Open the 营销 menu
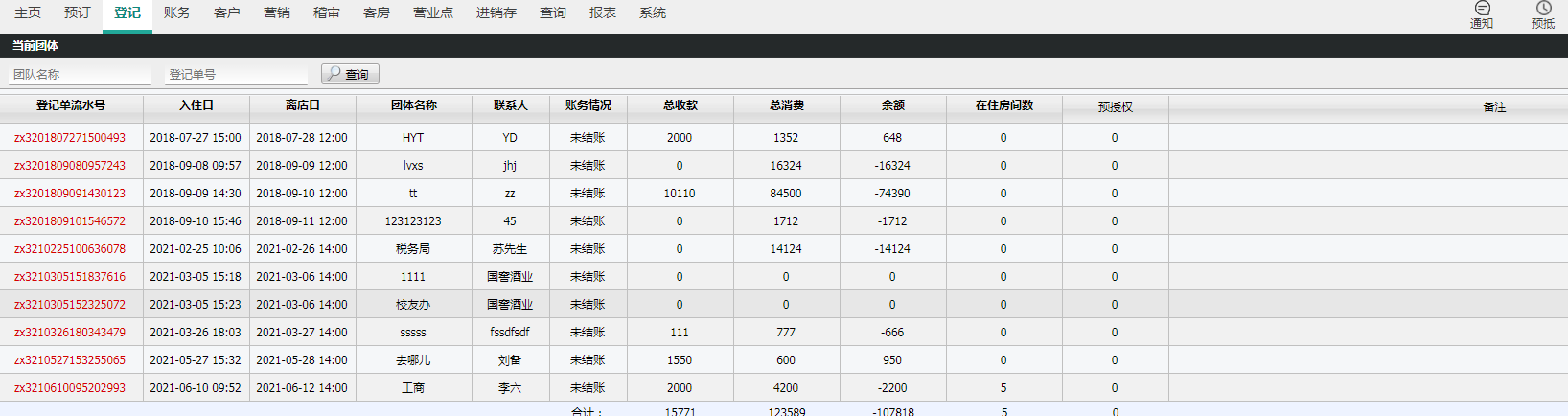This screenshot has width=1568, height=416. (277, 12)
